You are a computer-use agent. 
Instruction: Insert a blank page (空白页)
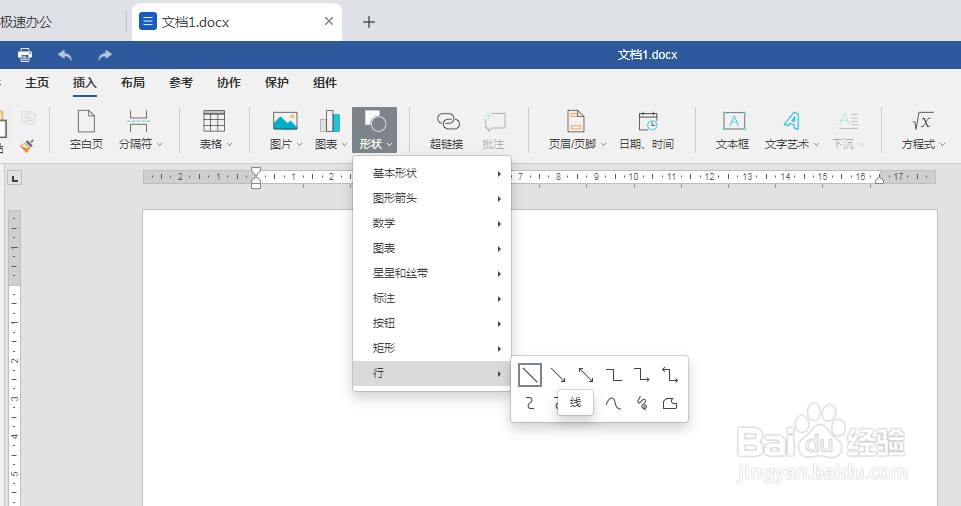pos(86,129)
